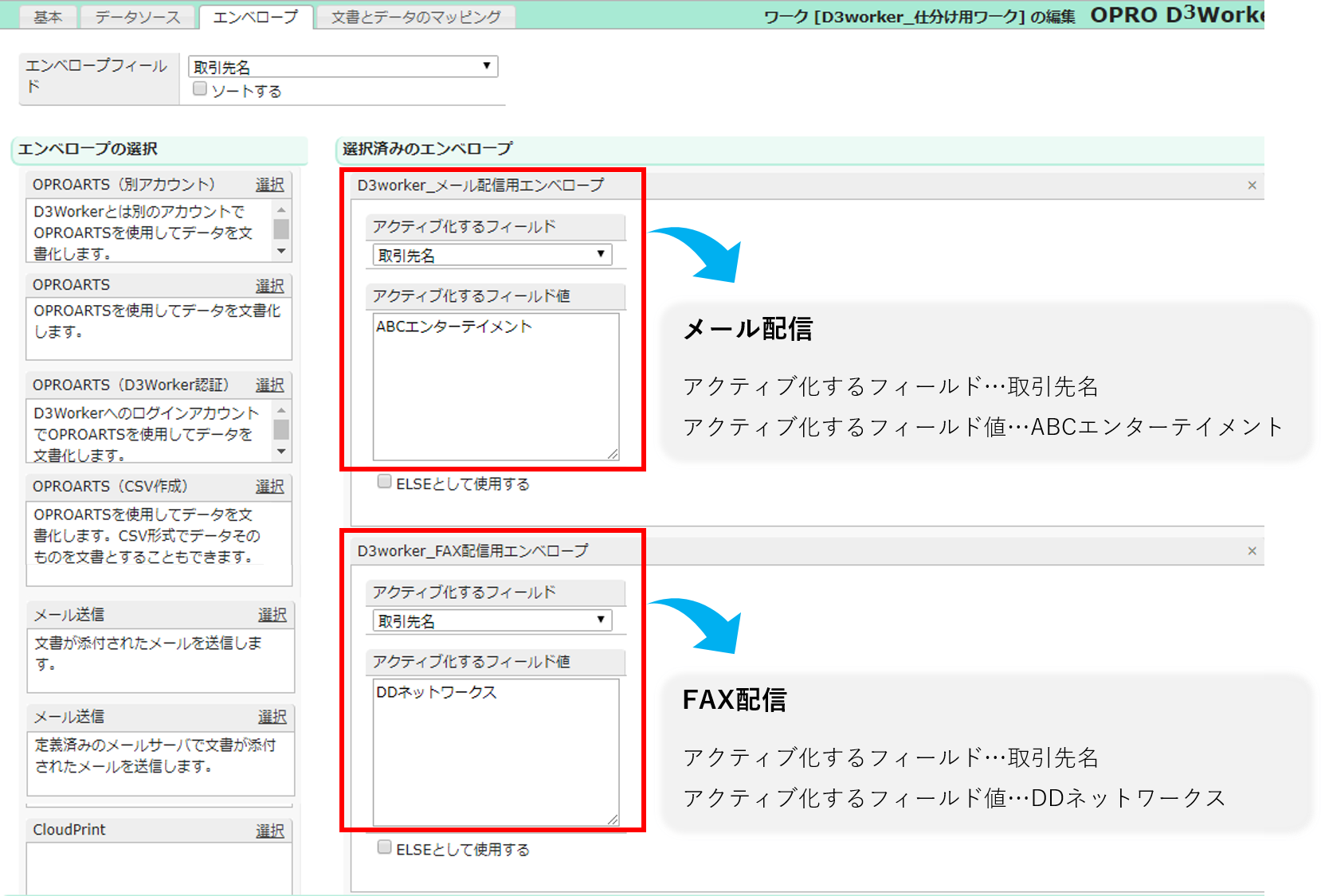This screenshot has width=1321, height=896.
Task: Click 選択 link for OPROARTS（D3Worker認証）
Action: click(269, 385)
